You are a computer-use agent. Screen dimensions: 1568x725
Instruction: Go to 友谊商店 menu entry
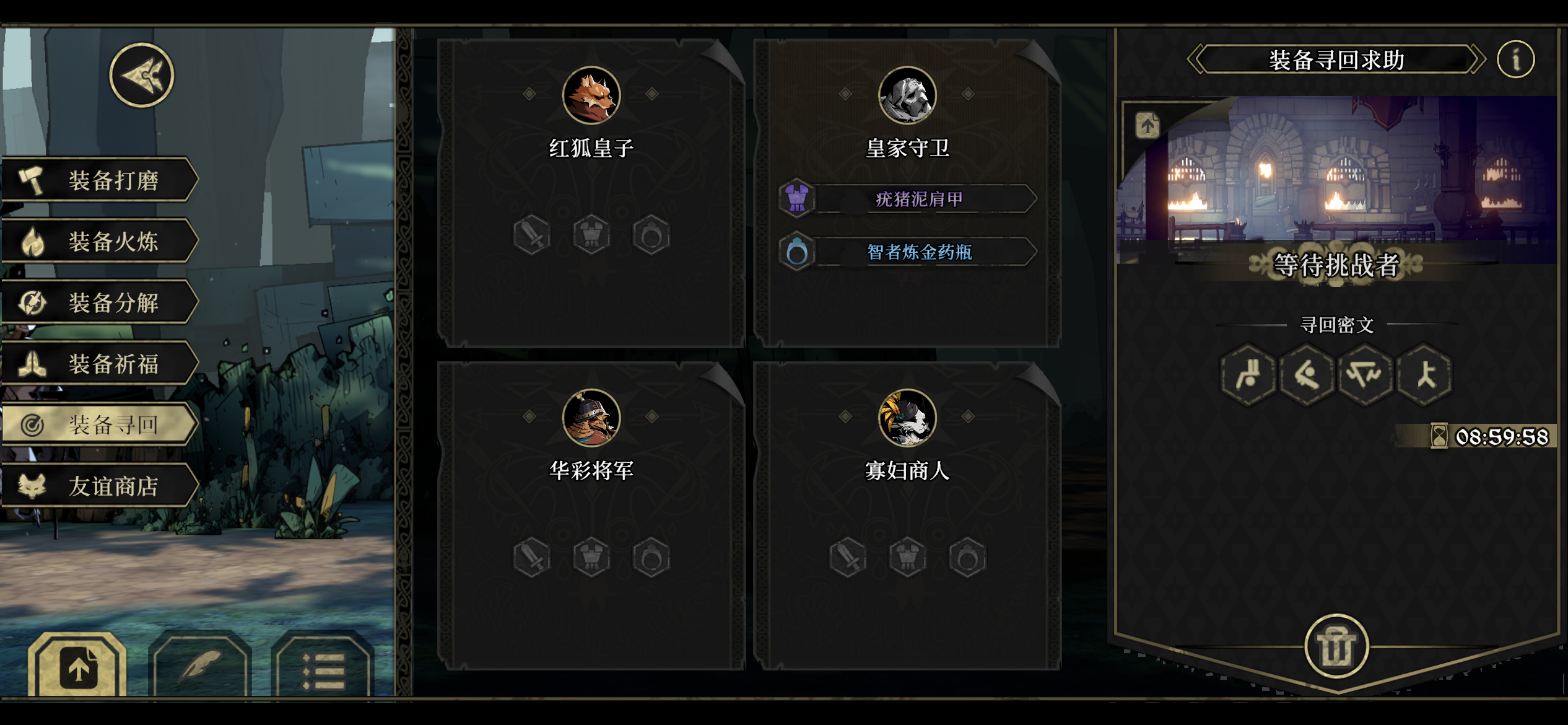coord(99,486)
